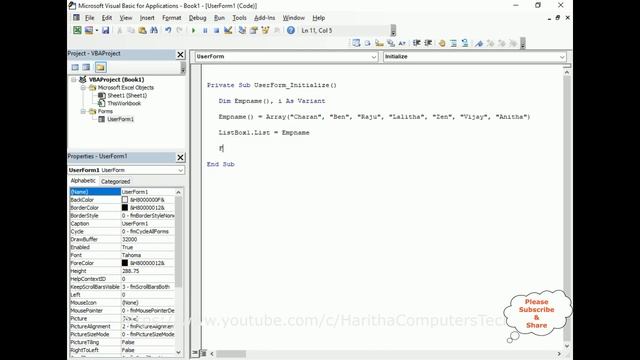Open the Insert menu
Screen dimensions: 640x360
click(x=147, y=18)
